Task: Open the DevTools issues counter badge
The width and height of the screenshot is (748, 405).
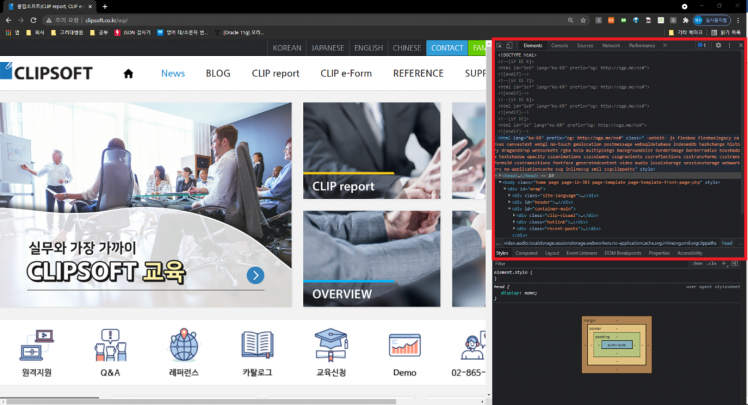Action: [702, 45]
